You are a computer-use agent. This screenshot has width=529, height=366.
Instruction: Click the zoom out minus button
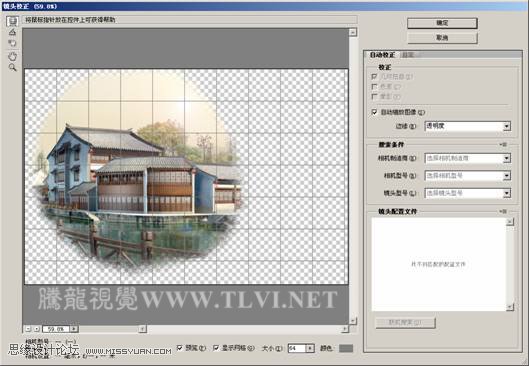point(28,329)
